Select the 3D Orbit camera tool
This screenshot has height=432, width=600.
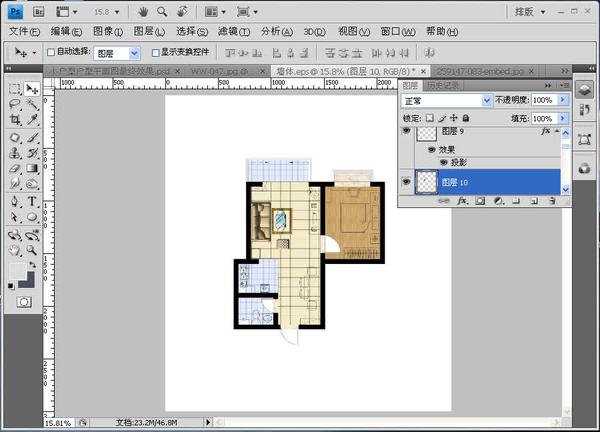click(x=32, y=235)
